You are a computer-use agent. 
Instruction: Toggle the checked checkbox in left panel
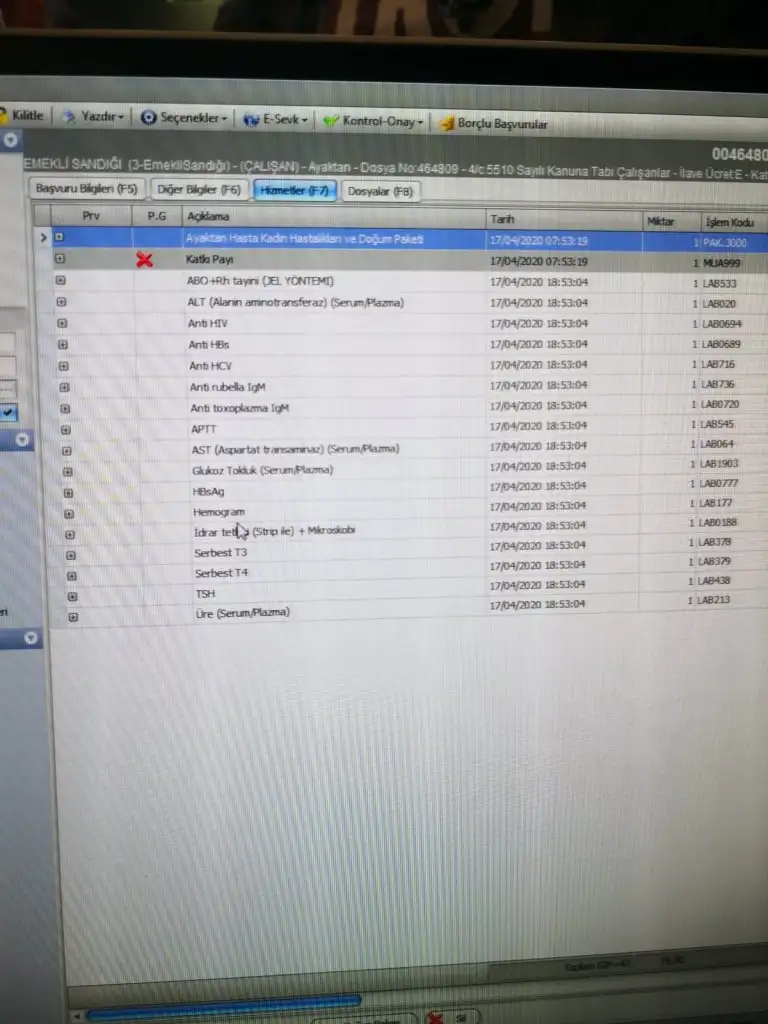coord(8,411)
